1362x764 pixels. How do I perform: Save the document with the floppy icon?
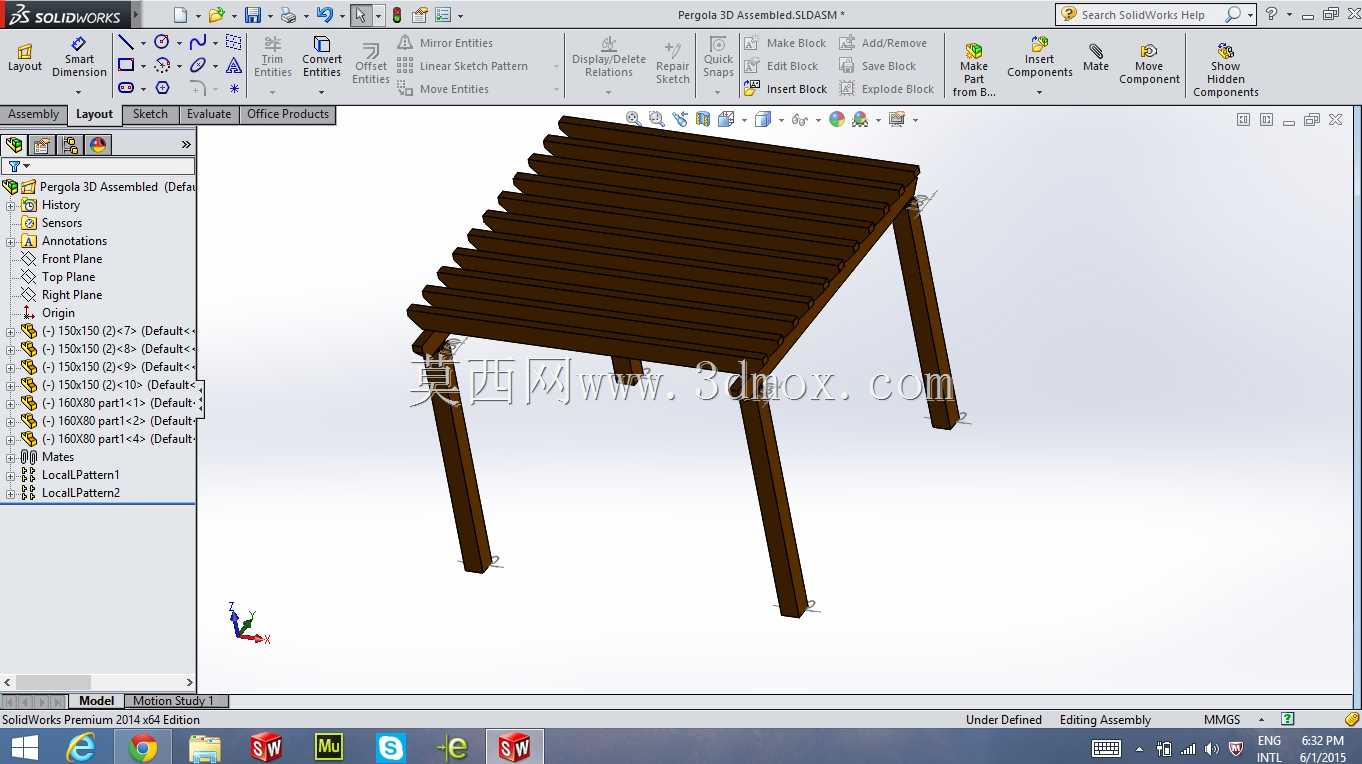click(253, 15)
